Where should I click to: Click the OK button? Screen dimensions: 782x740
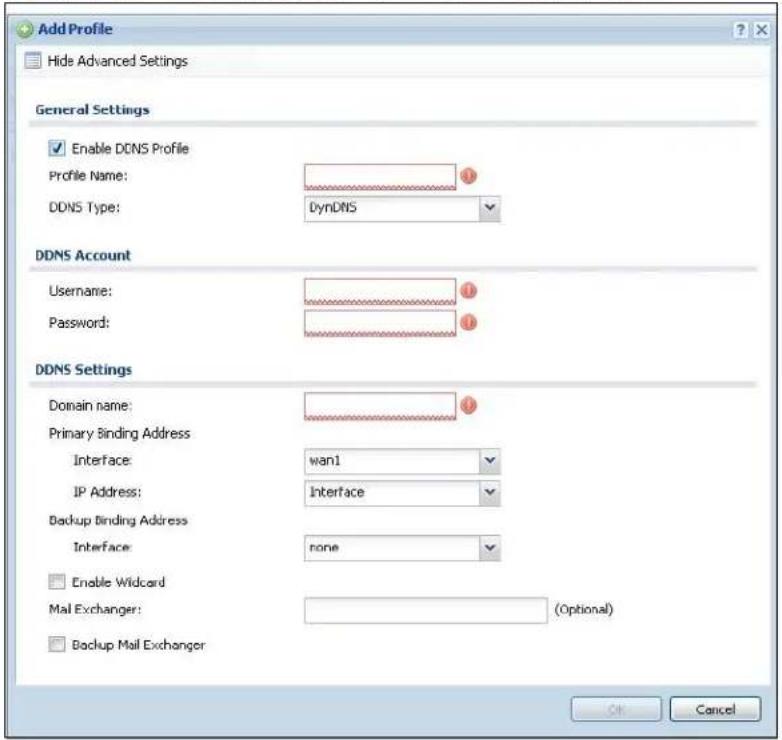click(x=616, y=709)
